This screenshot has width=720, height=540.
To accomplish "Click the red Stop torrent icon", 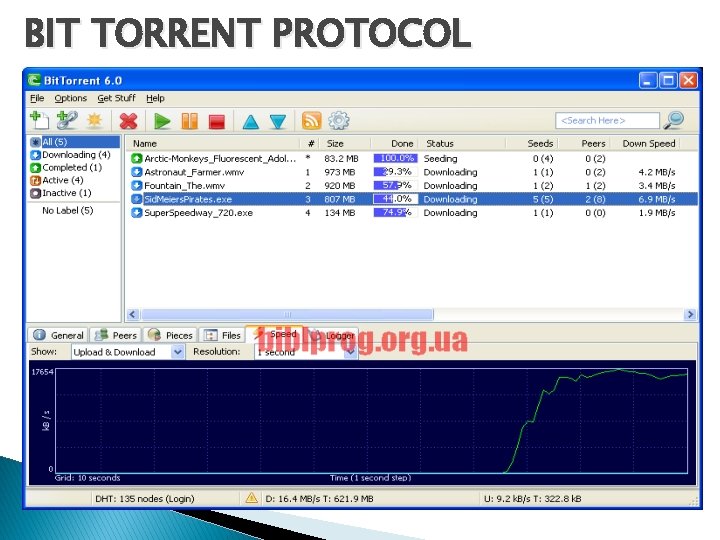I will (217, 122).
